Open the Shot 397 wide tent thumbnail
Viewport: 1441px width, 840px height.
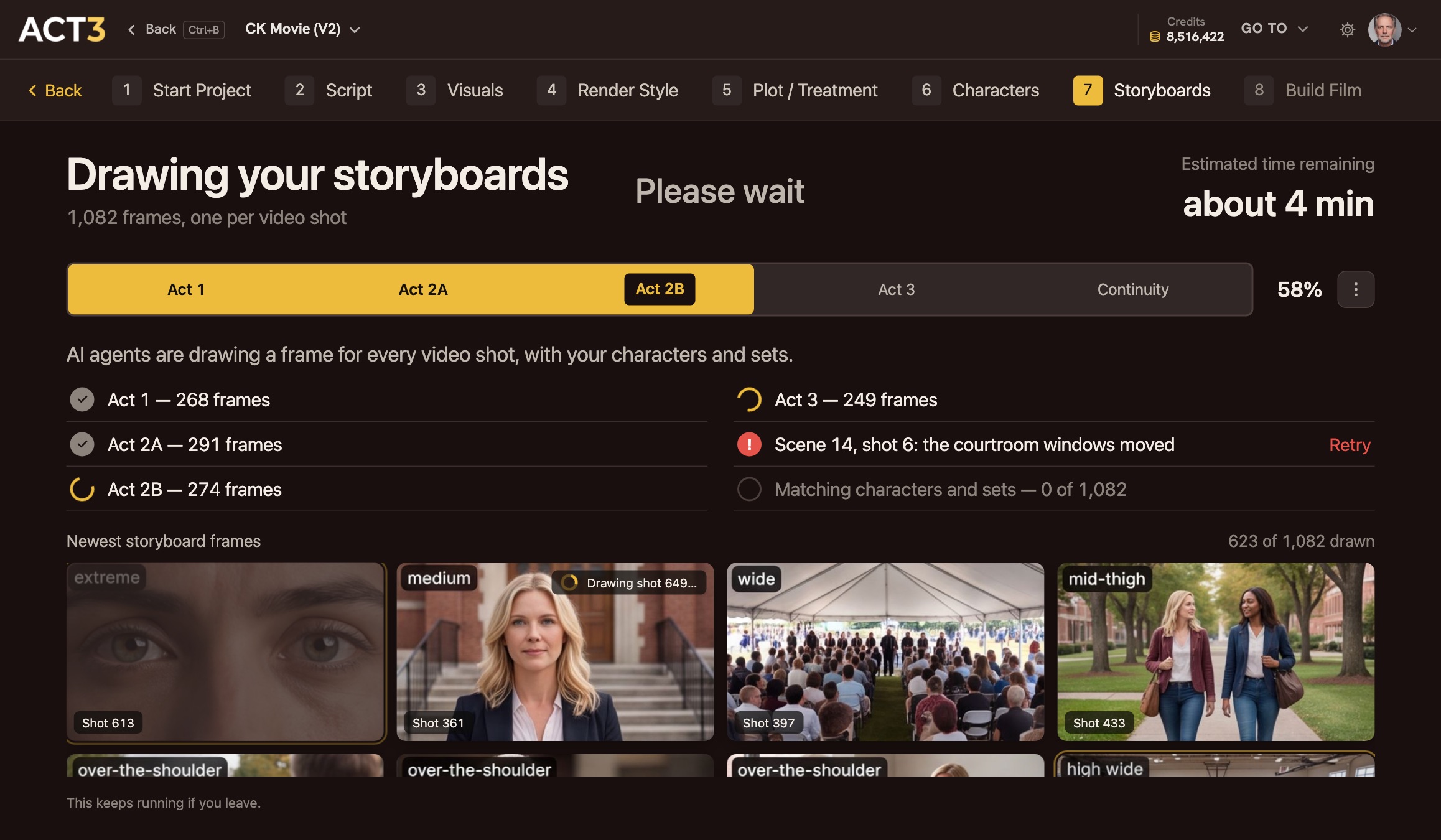pyautogui.click(x=885, y=652)
